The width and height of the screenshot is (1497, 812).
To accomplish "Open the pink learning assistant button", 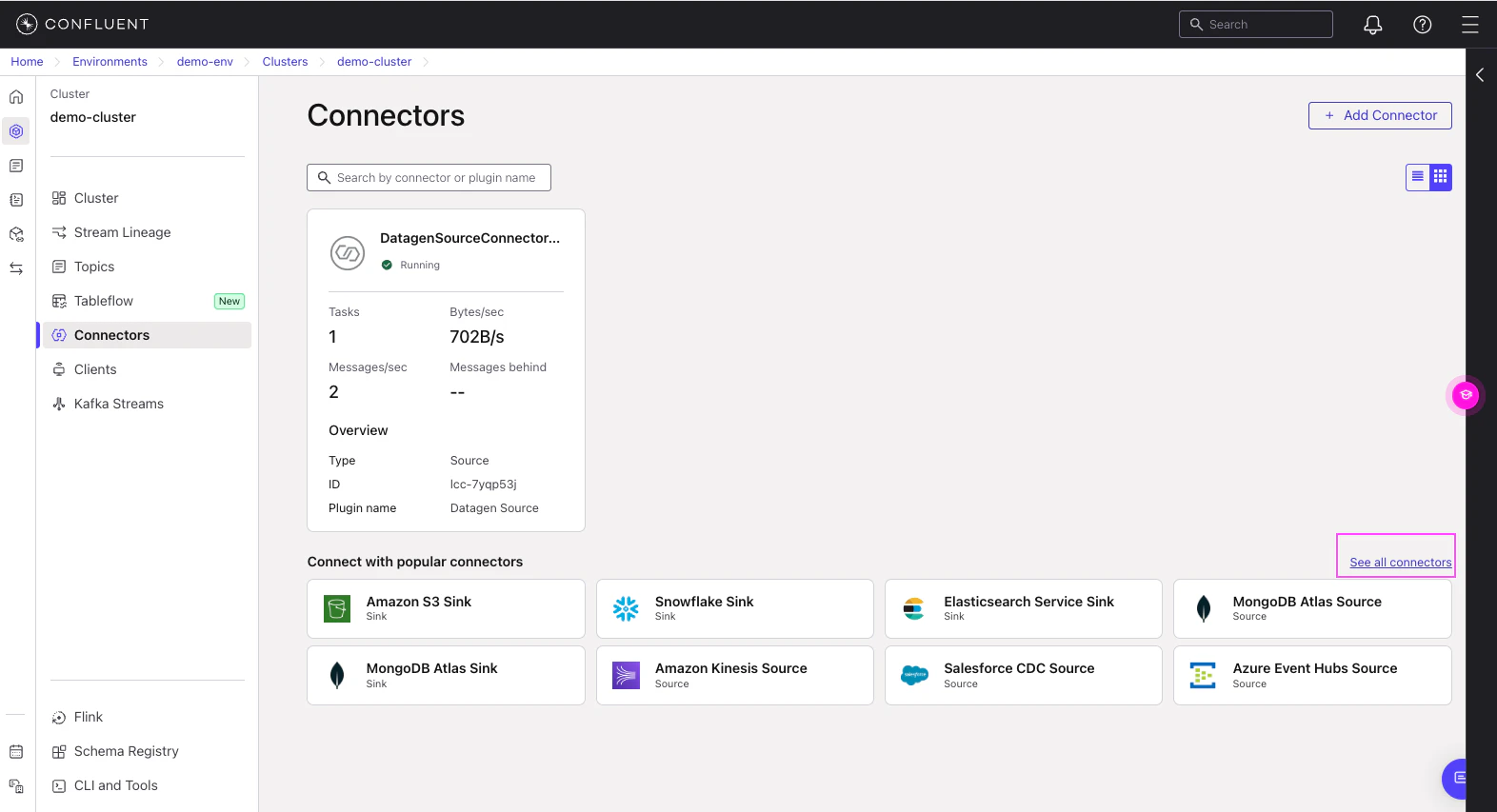I will [1465, 395].
